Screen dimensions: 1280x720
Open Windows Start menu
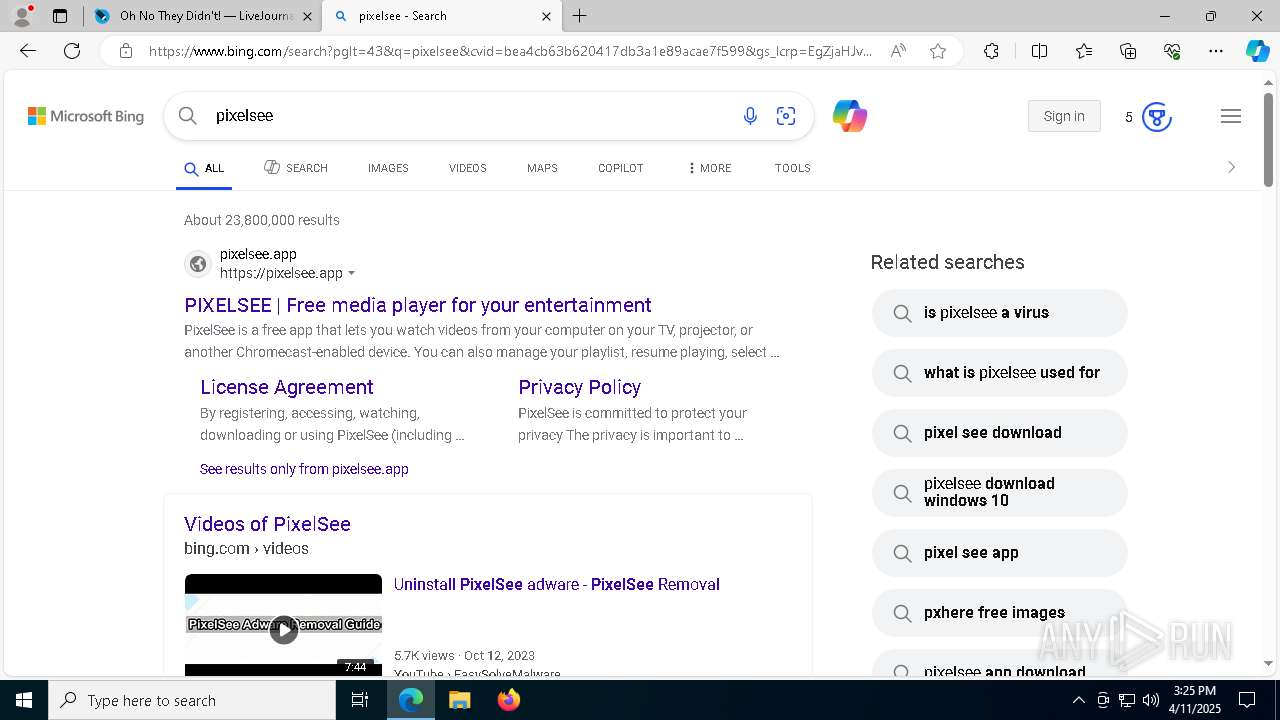23,700
